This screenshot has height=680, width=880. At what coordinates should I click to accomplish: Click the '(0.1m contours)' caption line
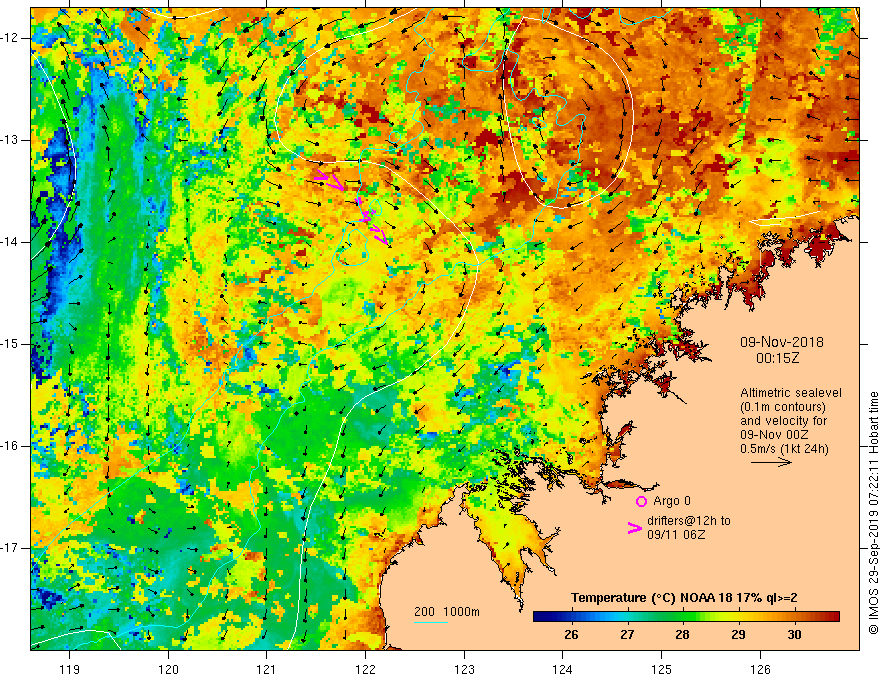coord(783,407)
